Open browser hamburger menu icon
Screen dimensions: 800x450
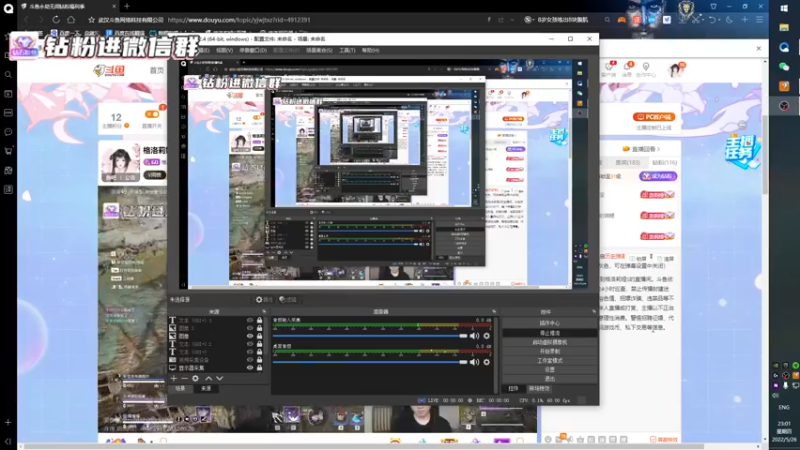tap(760, 19)
